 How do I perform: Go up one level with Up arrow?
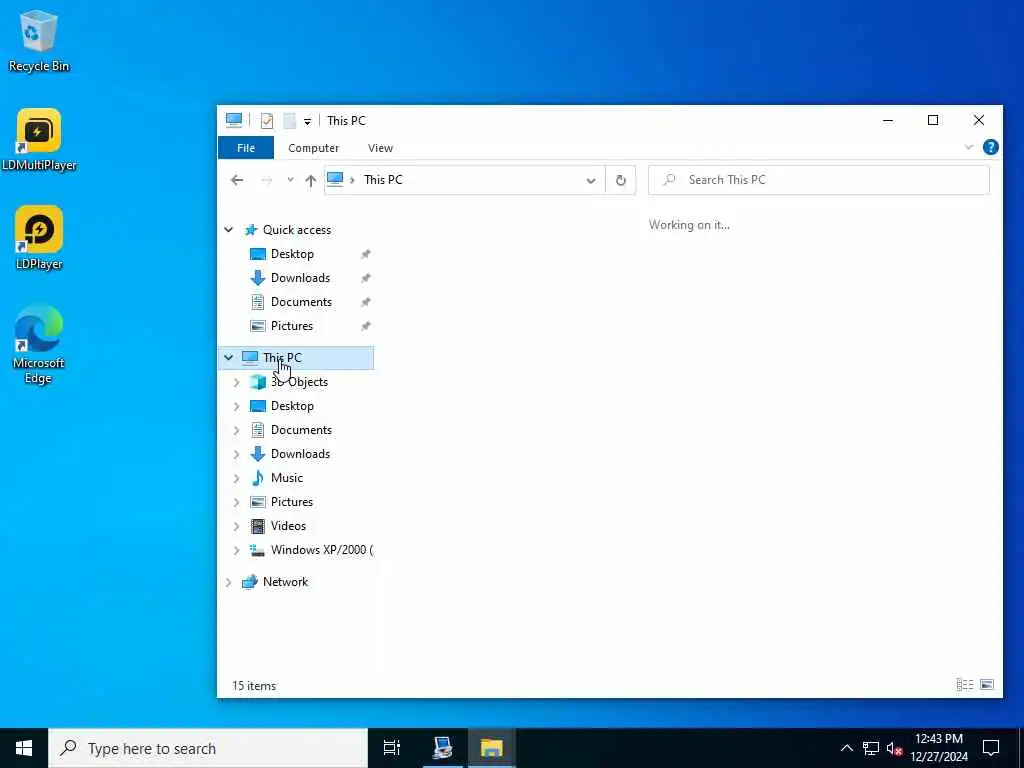click(311, 180)
